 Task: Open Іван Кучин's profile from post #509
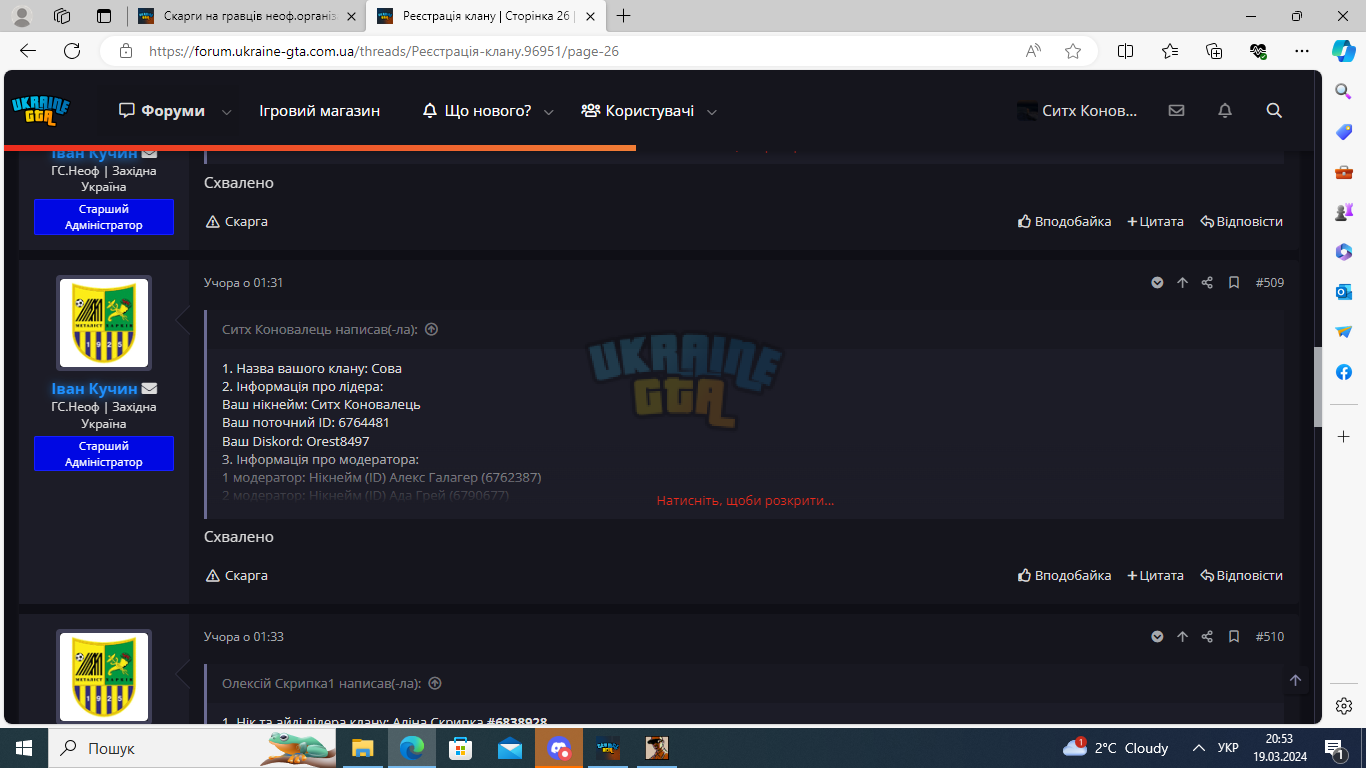point(95,388)
